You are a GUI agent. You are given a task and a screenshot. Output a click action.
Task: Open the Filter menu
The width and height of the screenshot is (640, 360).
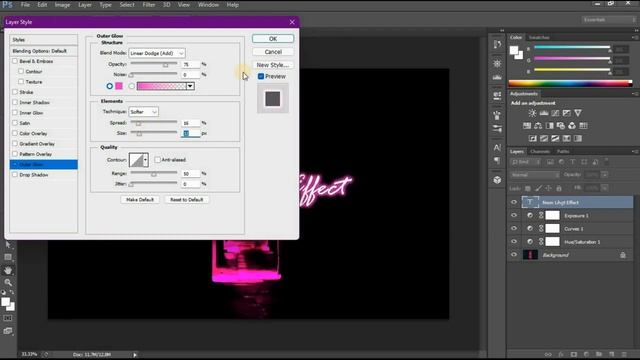pyautogui.click(x=149, y=5)
